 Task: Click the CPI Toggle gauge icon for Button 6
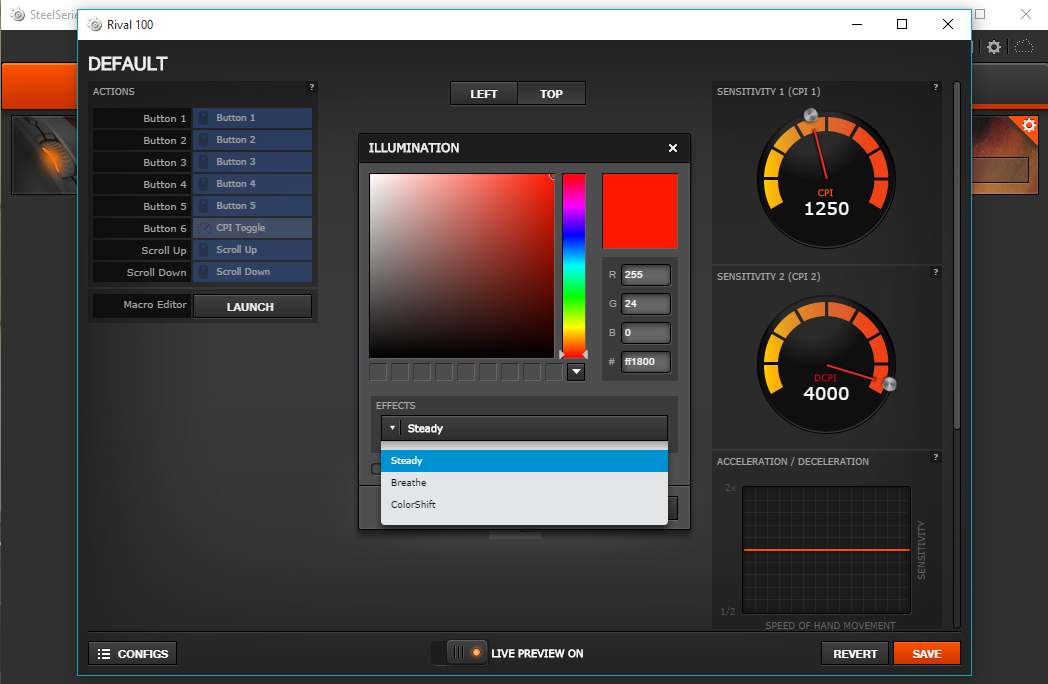click(x=203, y=228)
